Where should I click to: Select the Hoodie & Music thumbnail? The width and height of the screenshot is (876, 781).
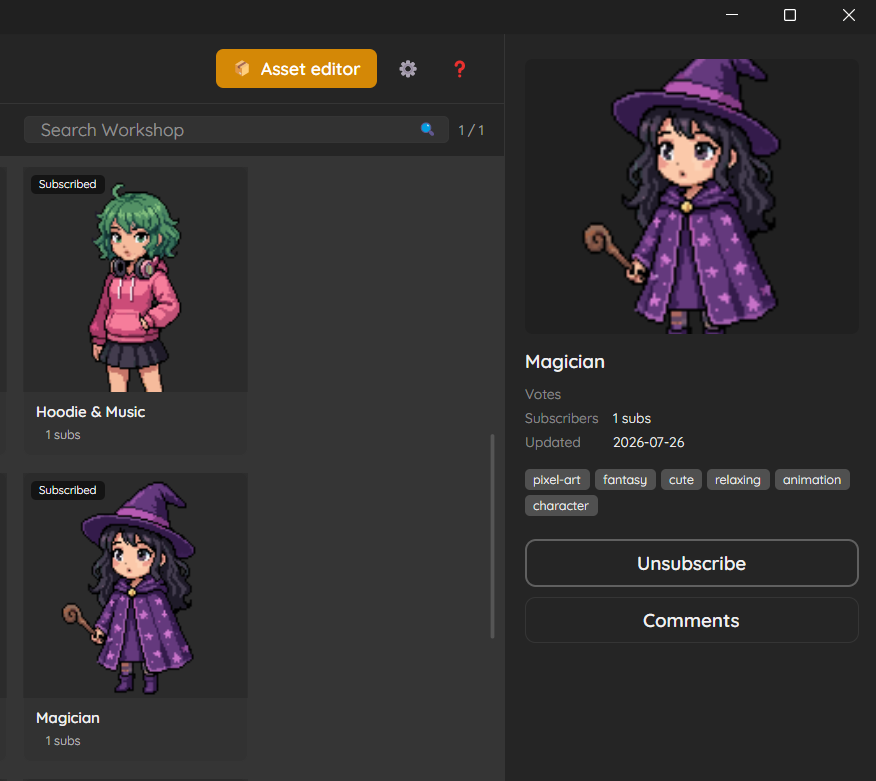point(135,279)
